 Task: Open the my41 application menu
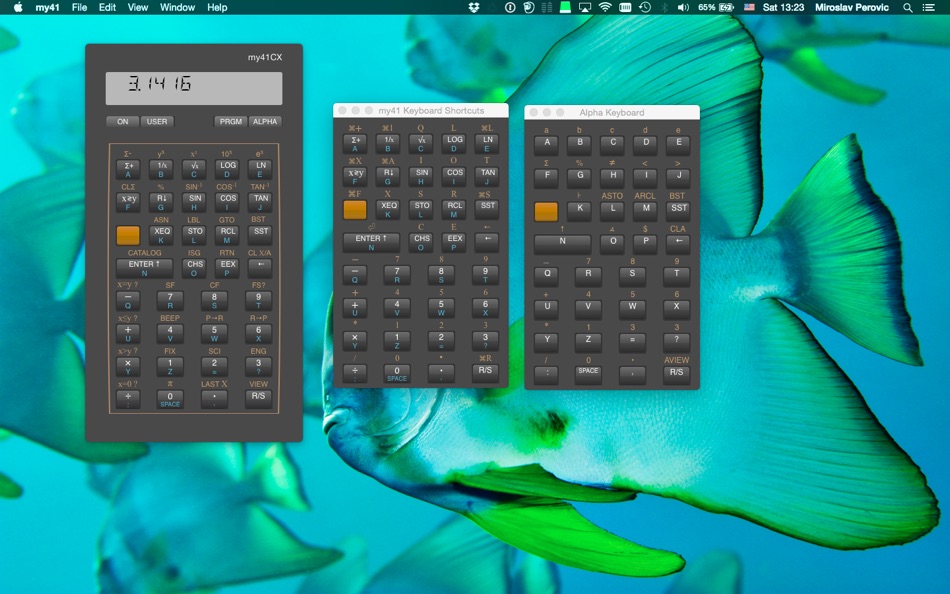point(47,7)
